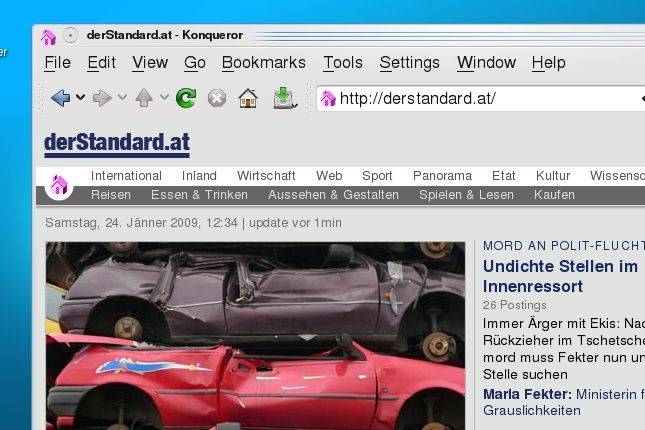
Task: Click the MORD AN POLIT-FLÜCHTLING kicker text
Action: click(x=564, y=246)
